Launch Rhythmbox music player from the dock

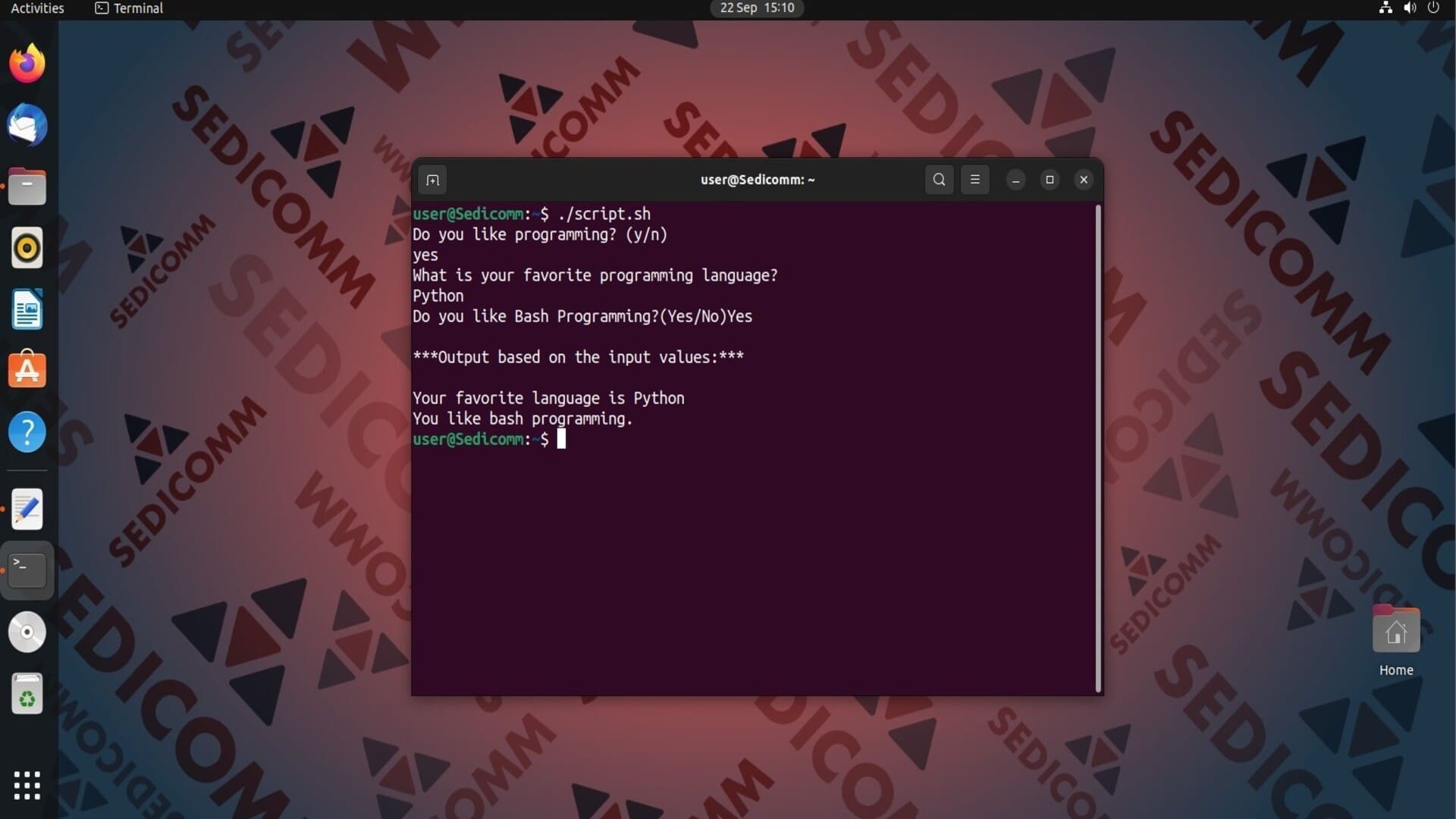tap(27, 248)
